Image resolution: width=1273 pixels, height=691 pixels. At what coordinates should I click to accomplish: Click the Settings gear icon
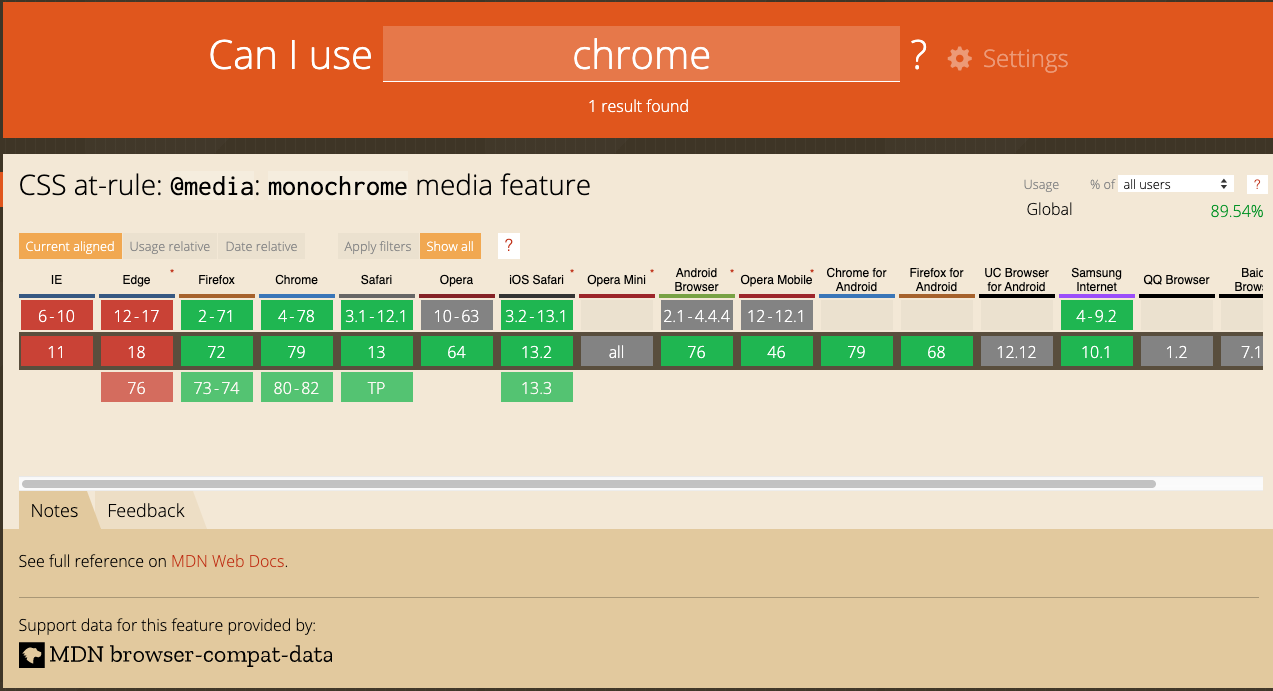click(960, 59)
